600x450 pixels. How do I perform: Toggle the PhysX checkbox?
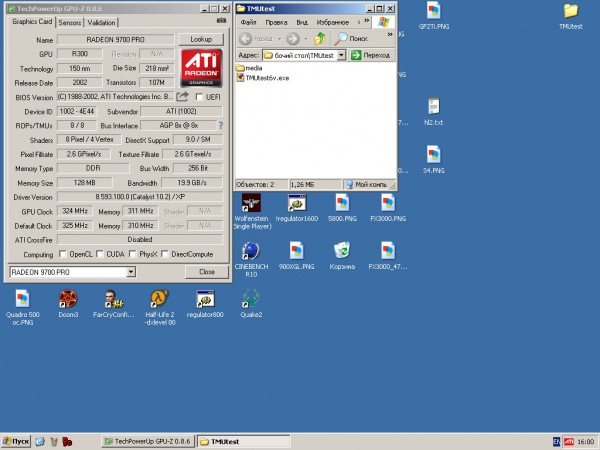pyautogui.click(x=132, y=254)
